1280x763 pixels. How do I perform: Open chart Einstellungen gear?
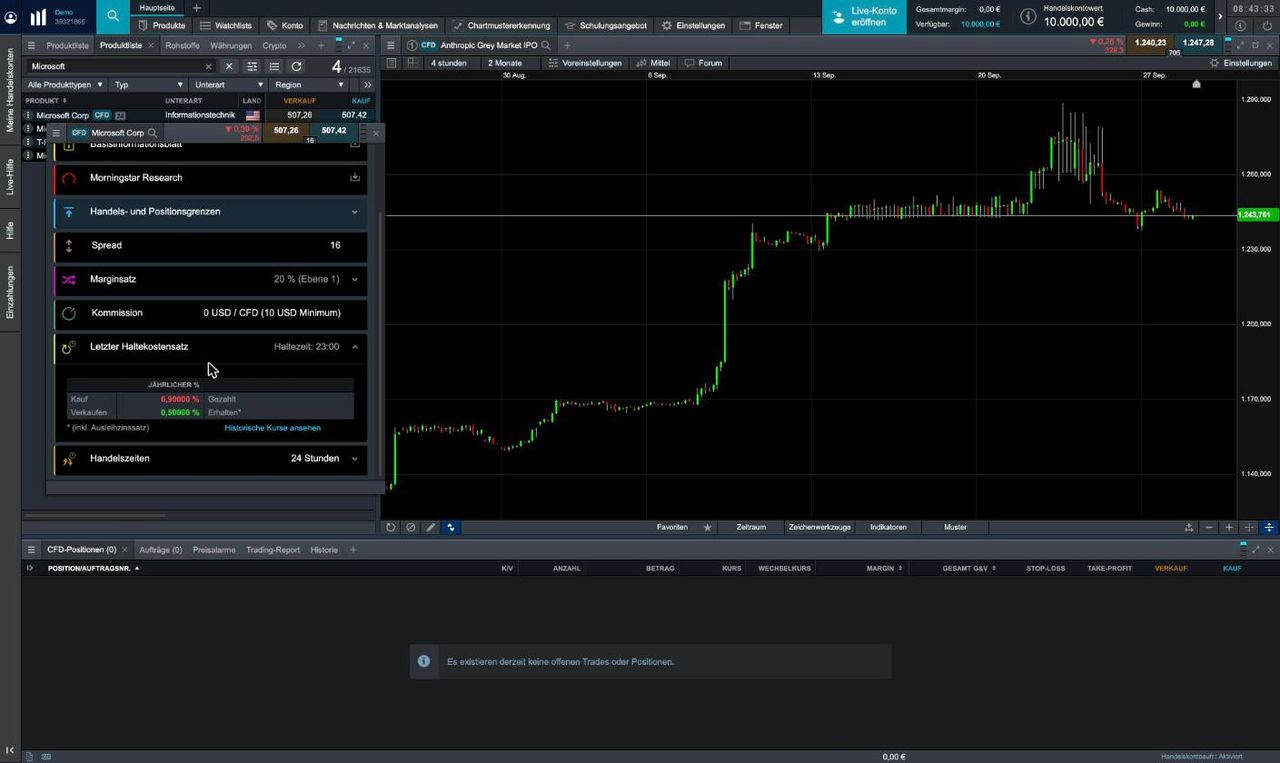[x=1241, y=63]
